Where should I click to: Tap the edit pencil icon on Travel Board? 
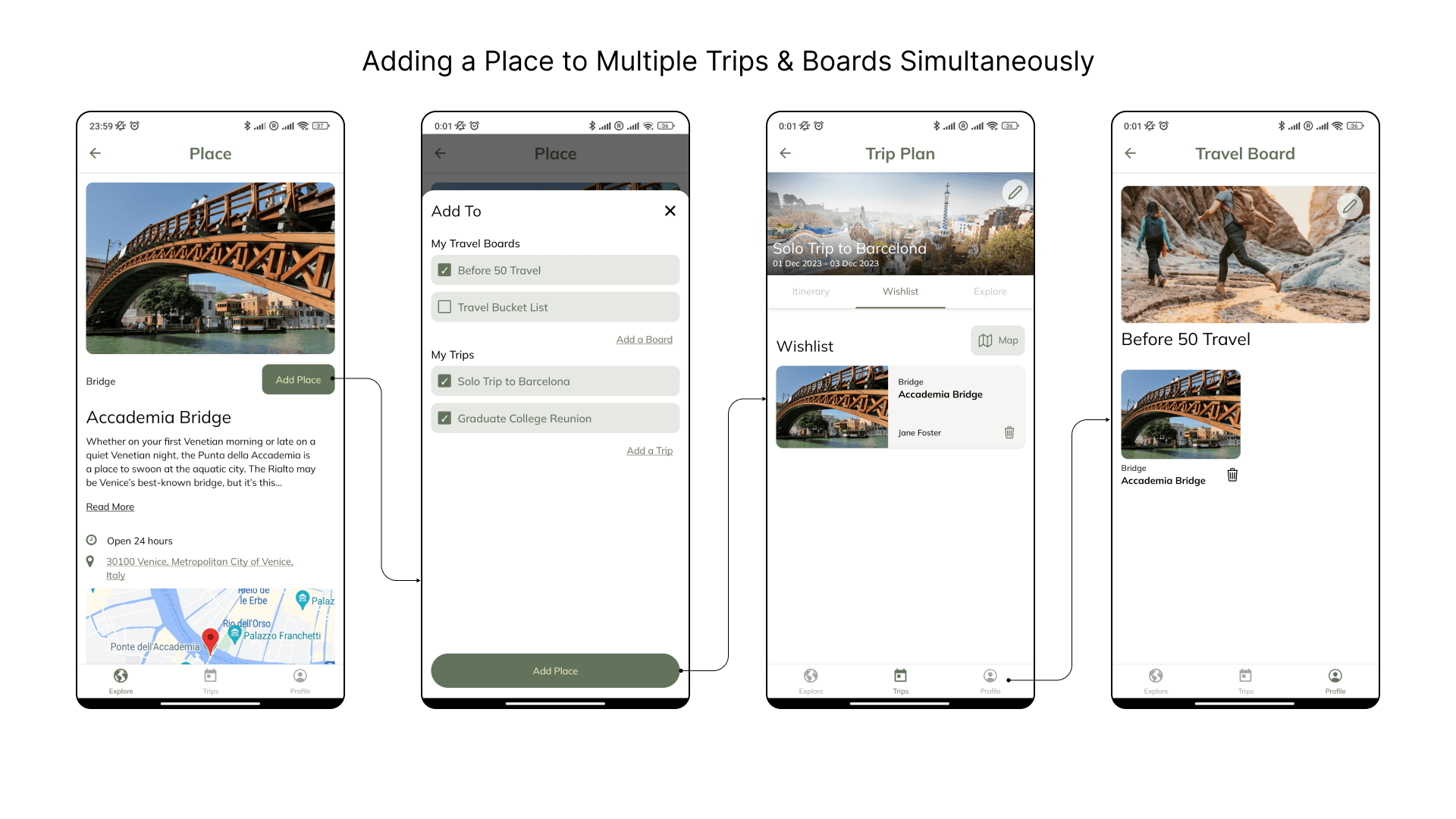1349,205
